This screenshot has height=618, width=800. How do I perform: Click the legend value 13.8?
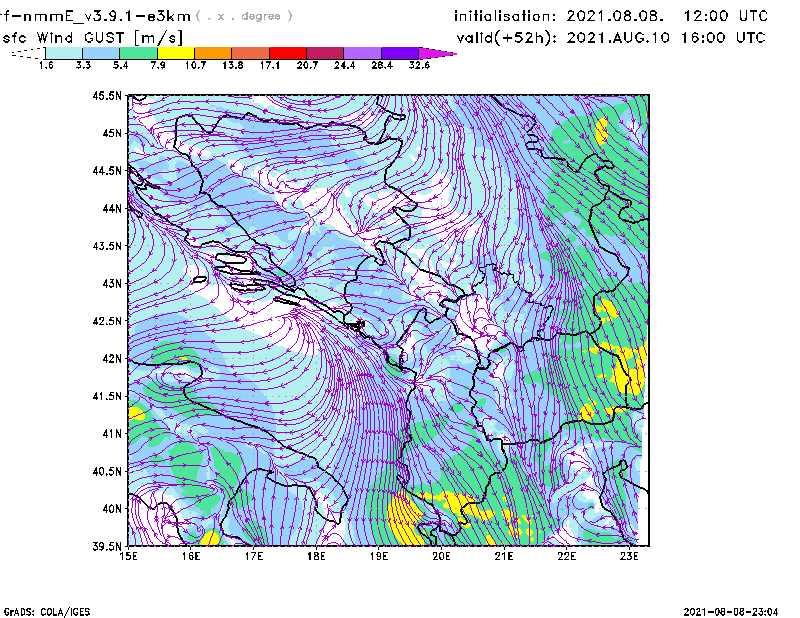pos(232,65)
